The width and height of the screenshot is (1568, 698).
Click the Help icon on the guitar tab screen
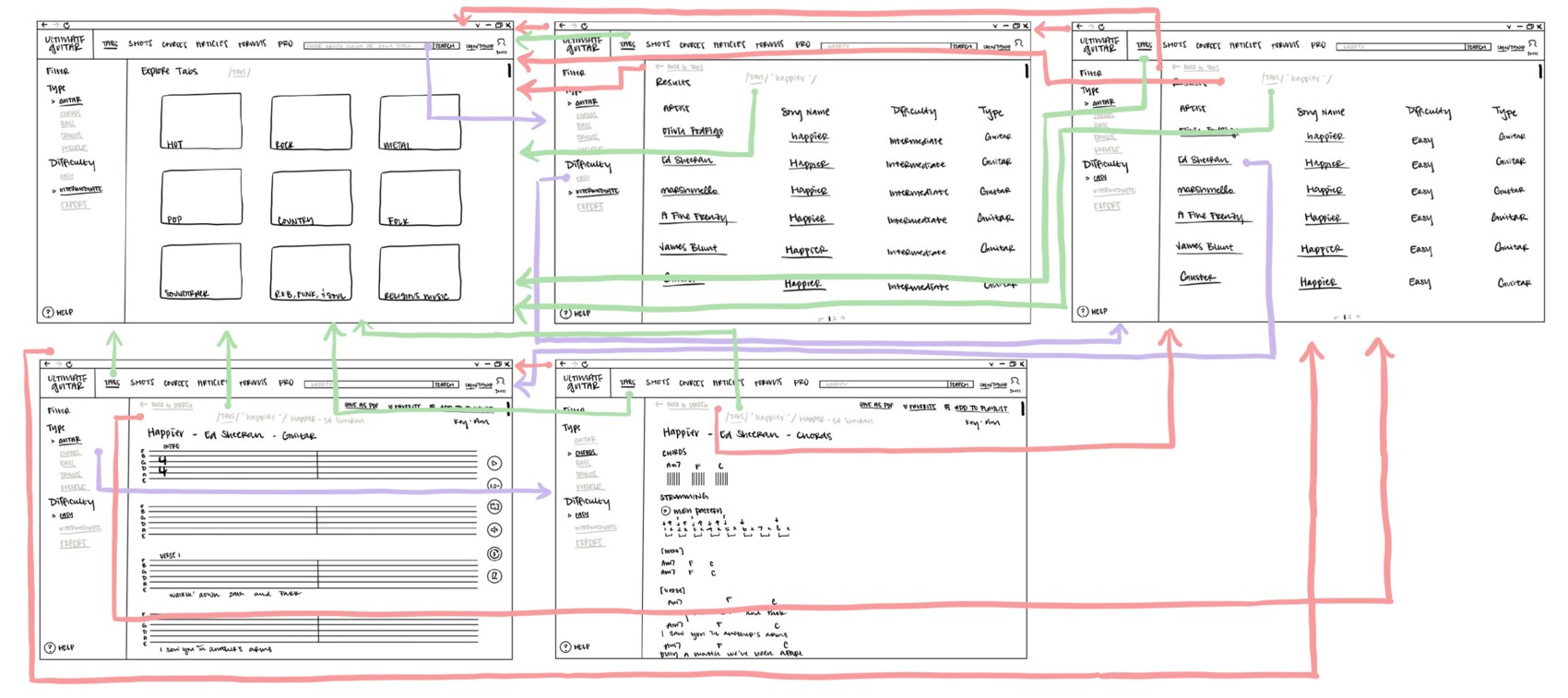(50, 648)
